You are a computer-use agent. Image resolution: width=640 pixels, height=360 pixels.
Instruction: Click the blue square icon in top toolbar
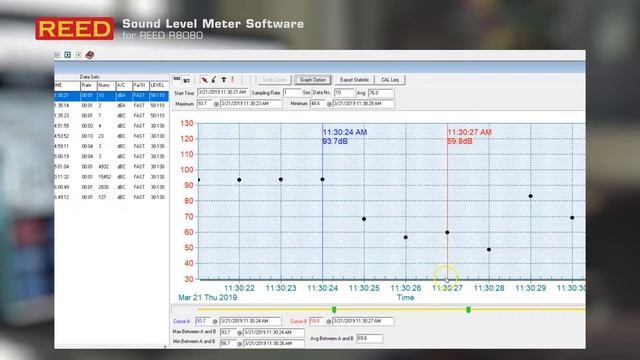coord(68,55)
